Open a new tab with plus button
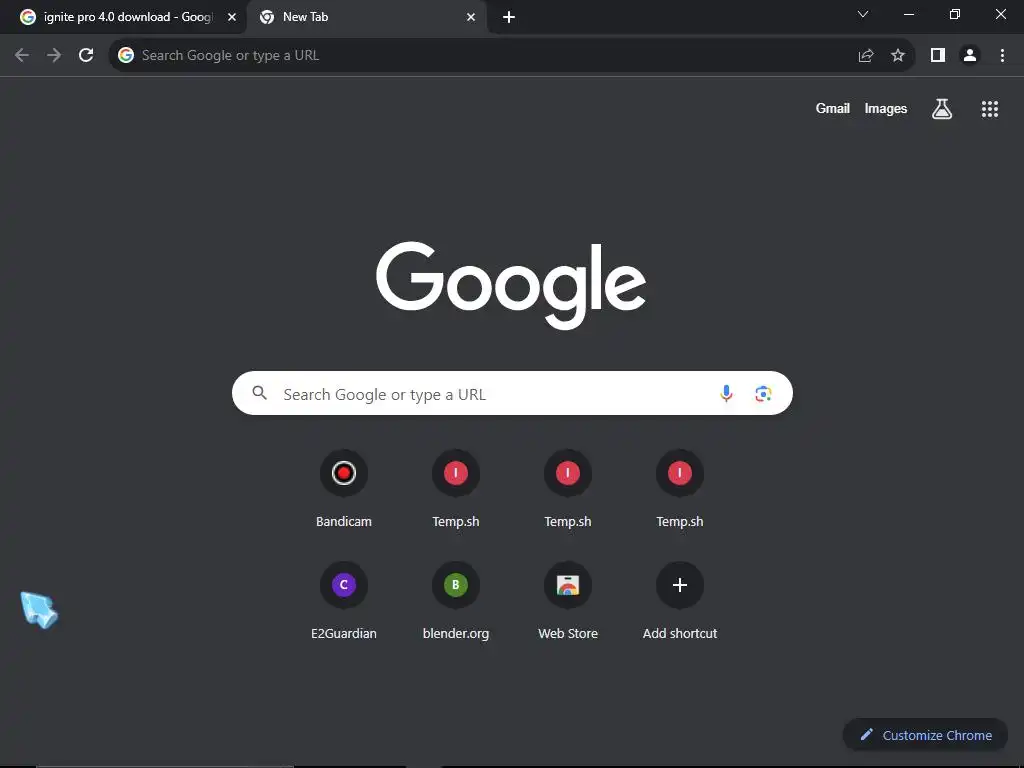This screenshot has width=1024, height=768. [x=509, y=17]
